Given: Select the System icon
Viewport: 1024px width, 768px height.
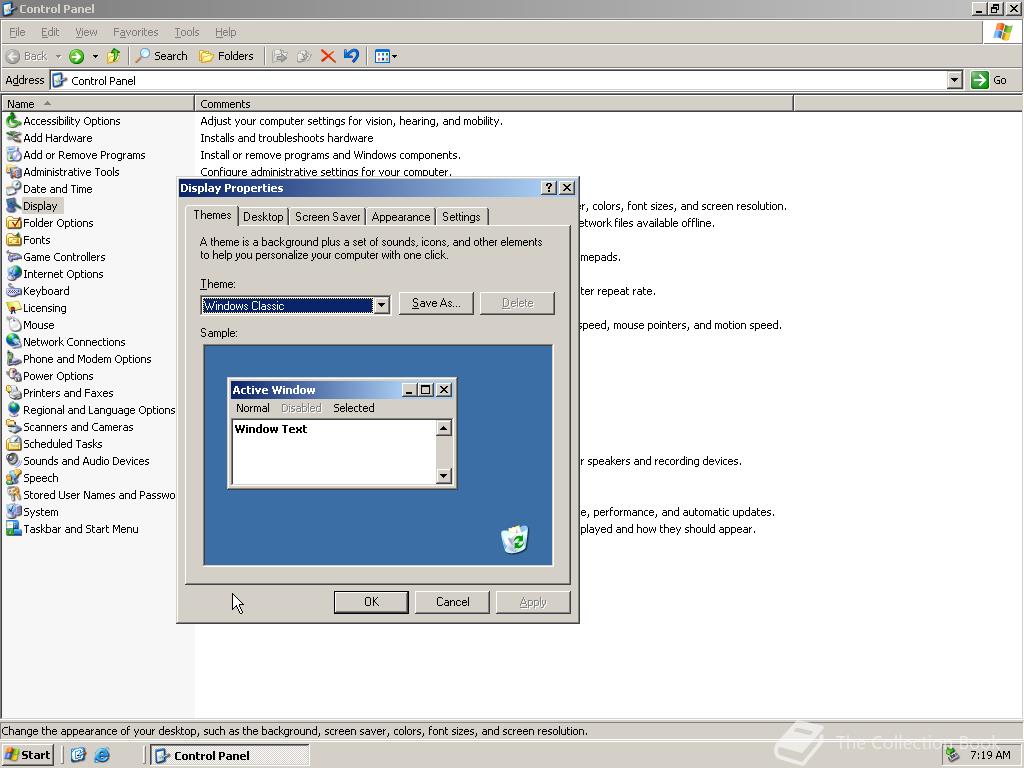Looking at the screenshot, I should [x=14, y=511].
